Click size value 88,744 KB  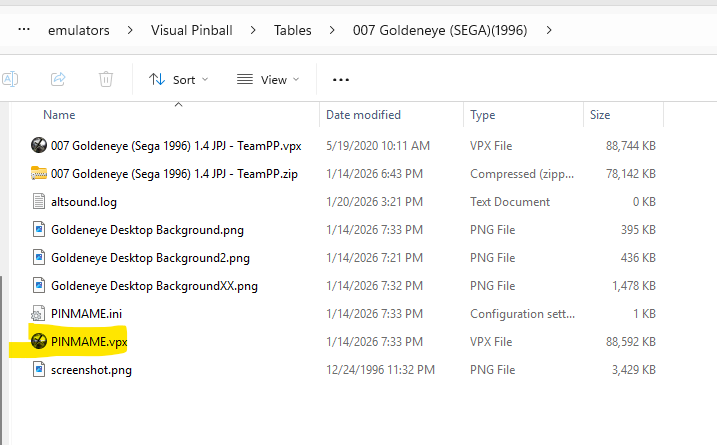631,146
